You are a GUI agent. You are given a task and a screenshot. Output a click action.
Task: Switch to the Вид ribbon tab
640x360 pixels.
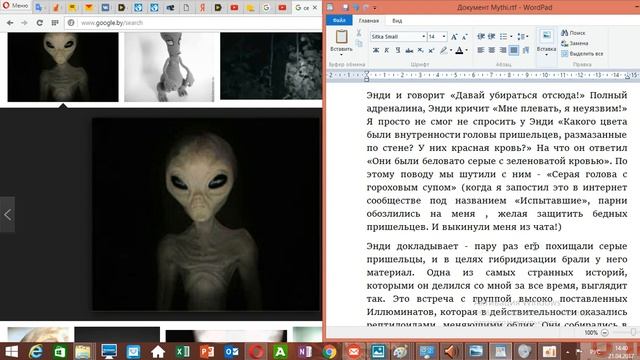[x=397, y=20]
